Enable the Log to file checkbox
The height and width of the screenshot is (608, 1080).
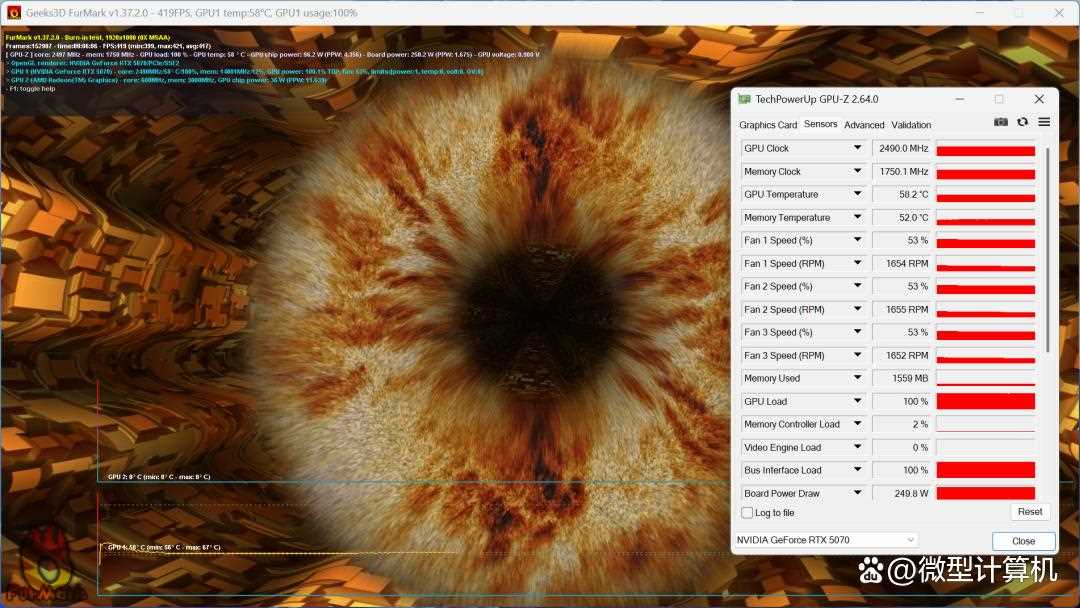point(747,513)
